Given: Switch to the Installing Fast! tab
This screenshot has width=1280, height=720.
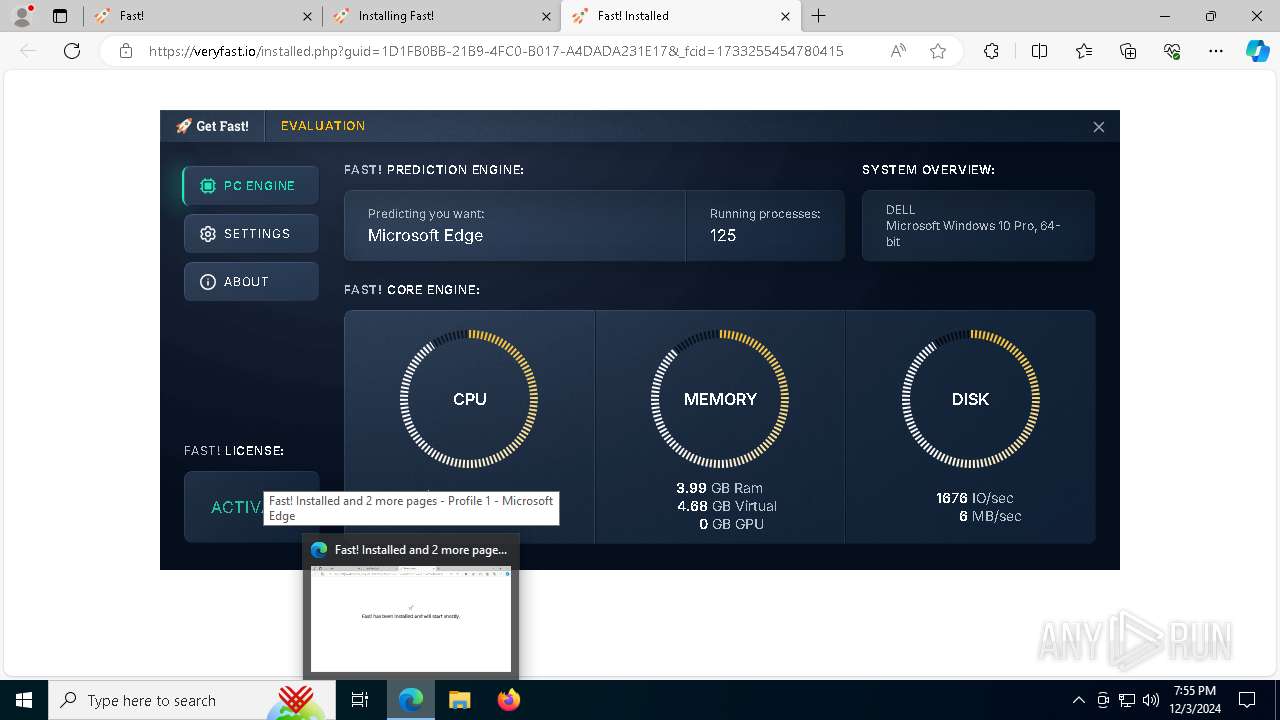Looking at the screenshot, I should [441, 16].
